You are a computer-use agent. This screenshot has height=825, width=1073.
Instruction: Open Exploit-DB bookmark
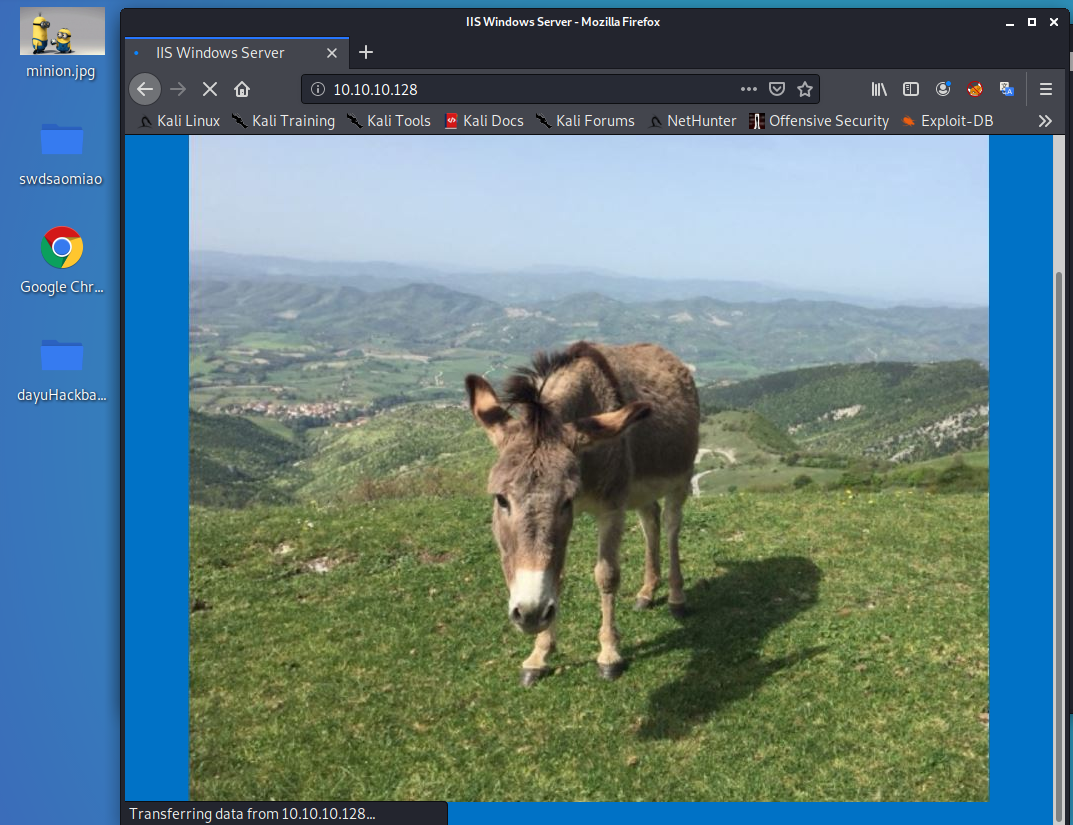[x=948, y=121]
